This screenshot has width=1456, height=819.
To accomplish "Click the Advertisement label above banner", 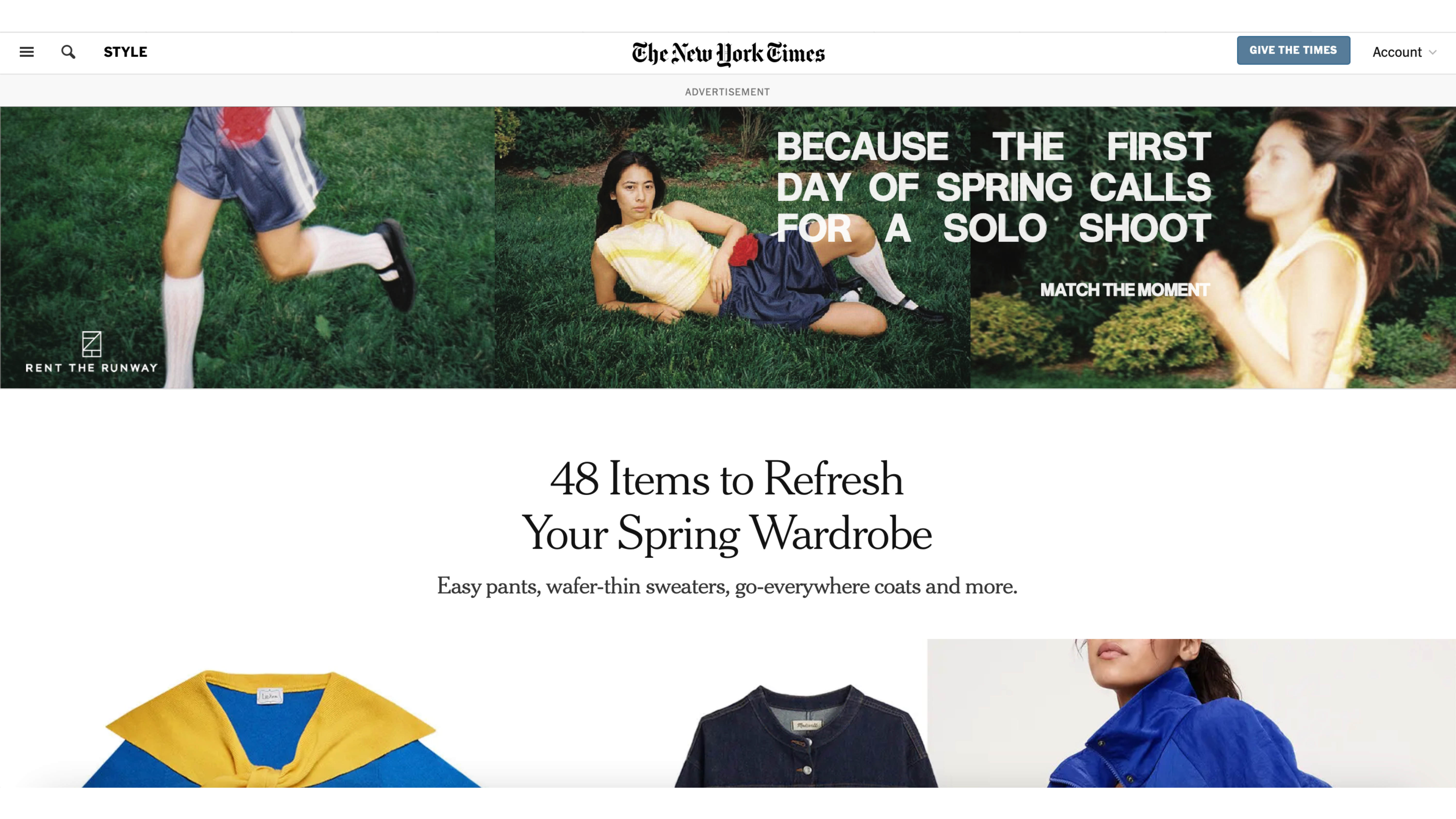I will [728, 91].
